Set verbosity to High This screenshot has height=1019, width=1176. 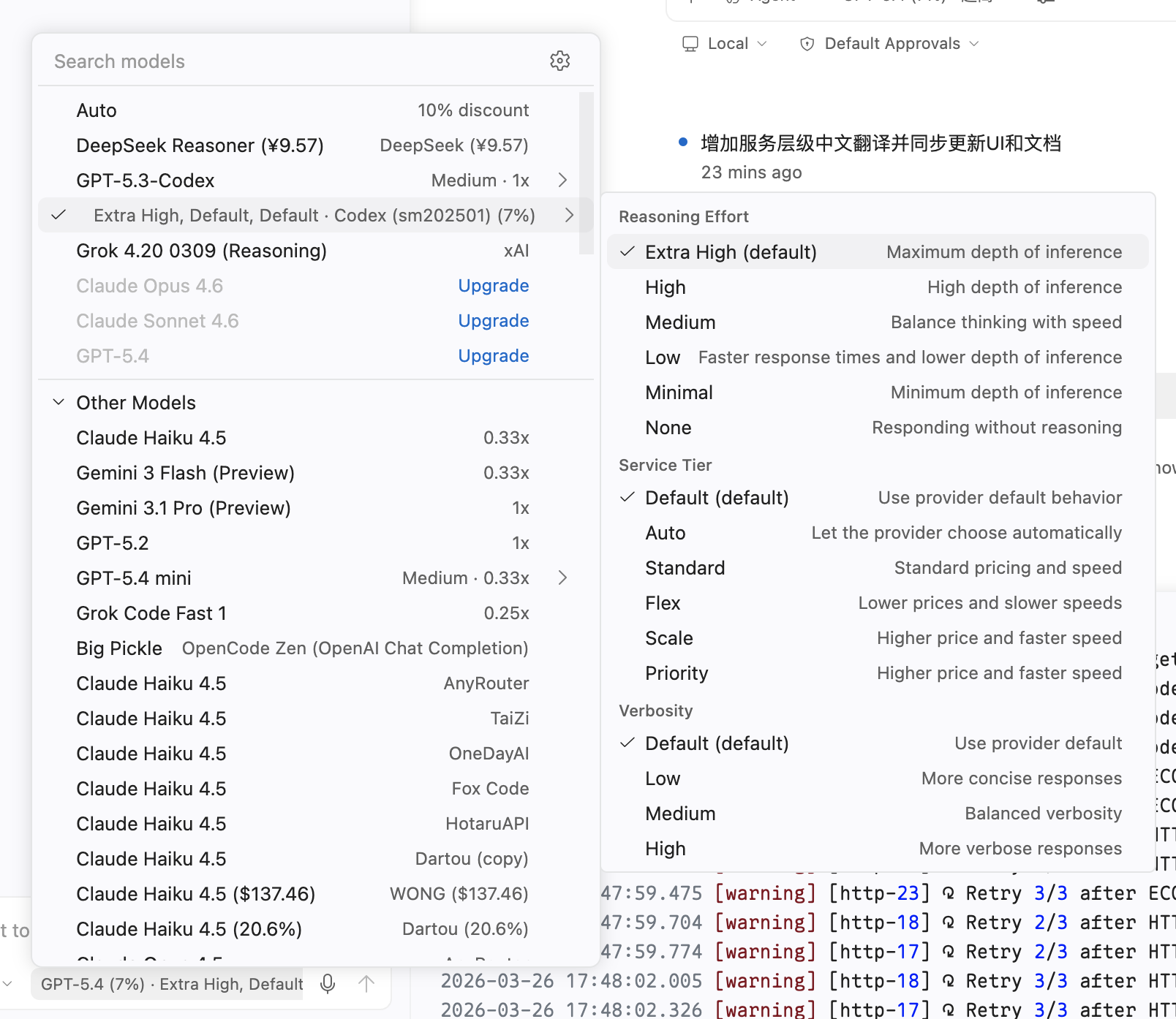point(878,848)
